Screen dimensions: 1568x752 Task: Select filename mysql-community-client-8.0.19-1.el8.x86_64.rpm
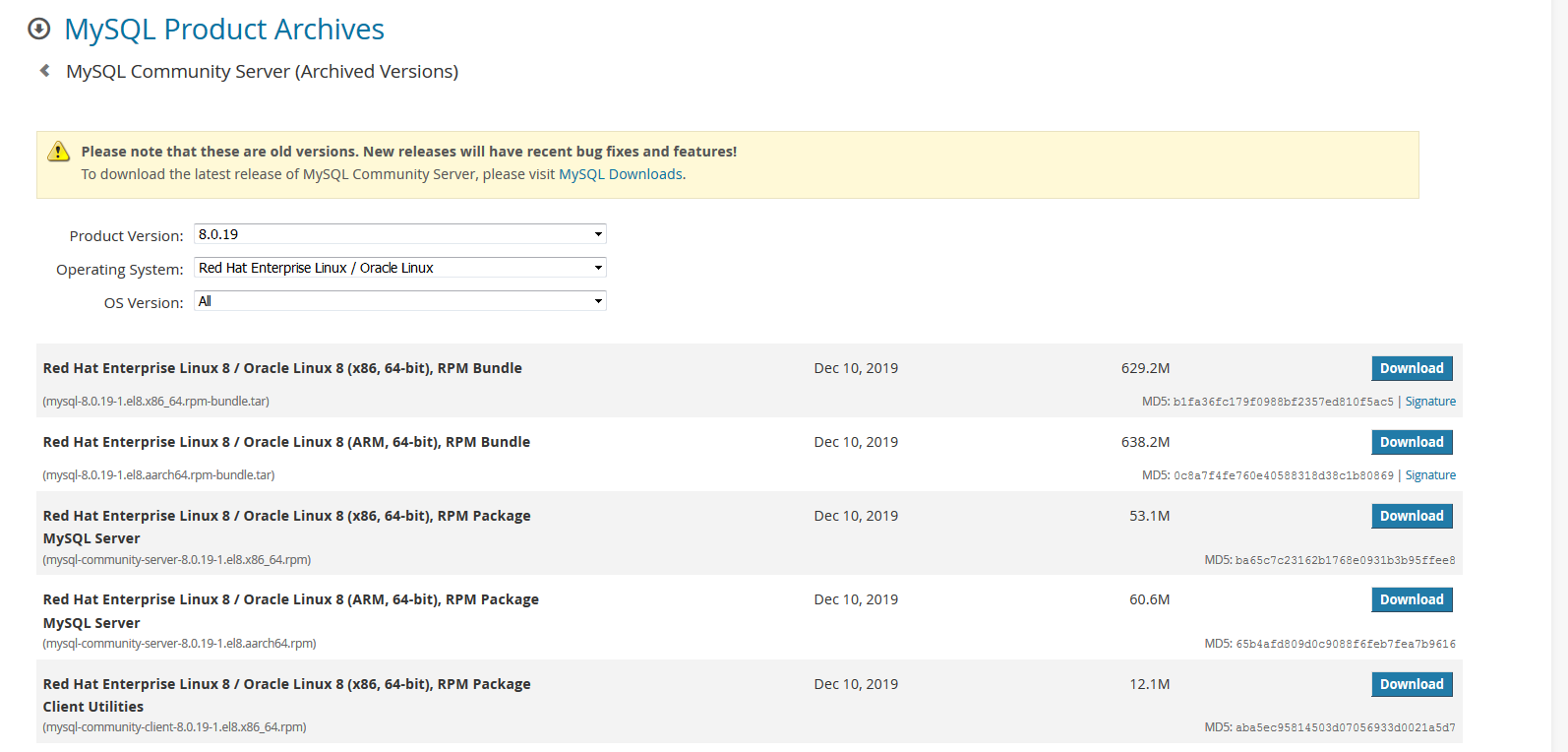point(175,727)
